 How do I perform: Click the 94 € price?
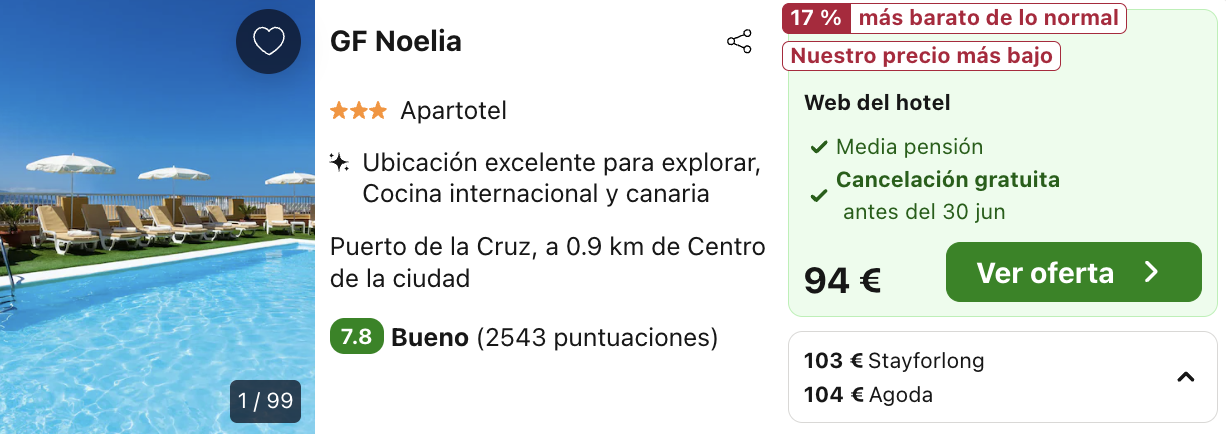pyautogui.click(x=842, y=281)
